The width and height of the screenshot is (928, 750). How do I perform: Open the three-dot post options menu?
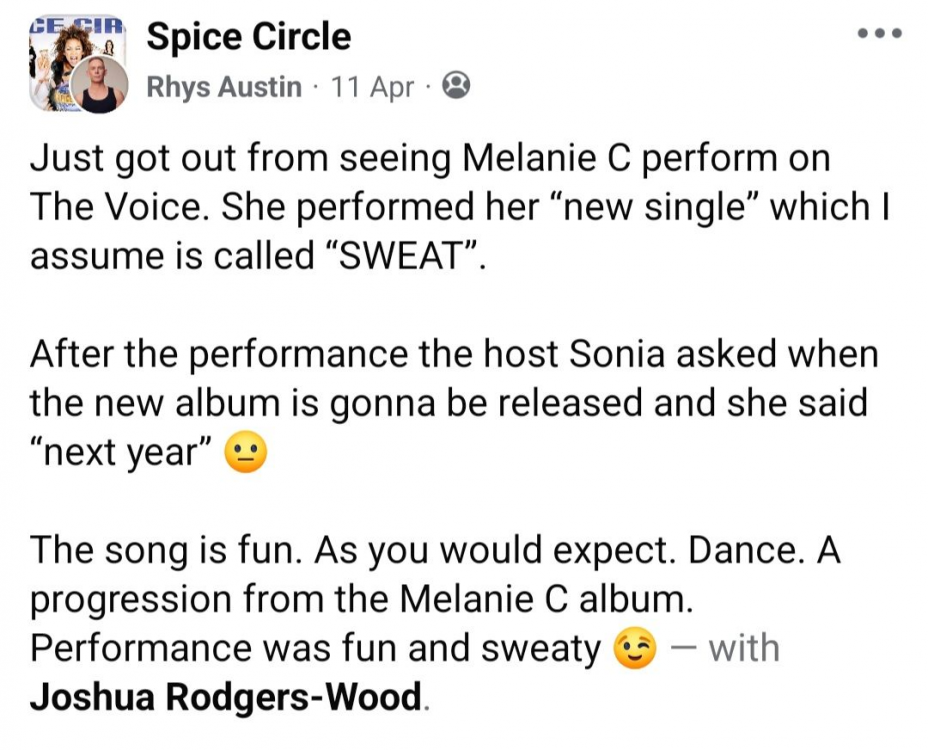click(880, 33)
